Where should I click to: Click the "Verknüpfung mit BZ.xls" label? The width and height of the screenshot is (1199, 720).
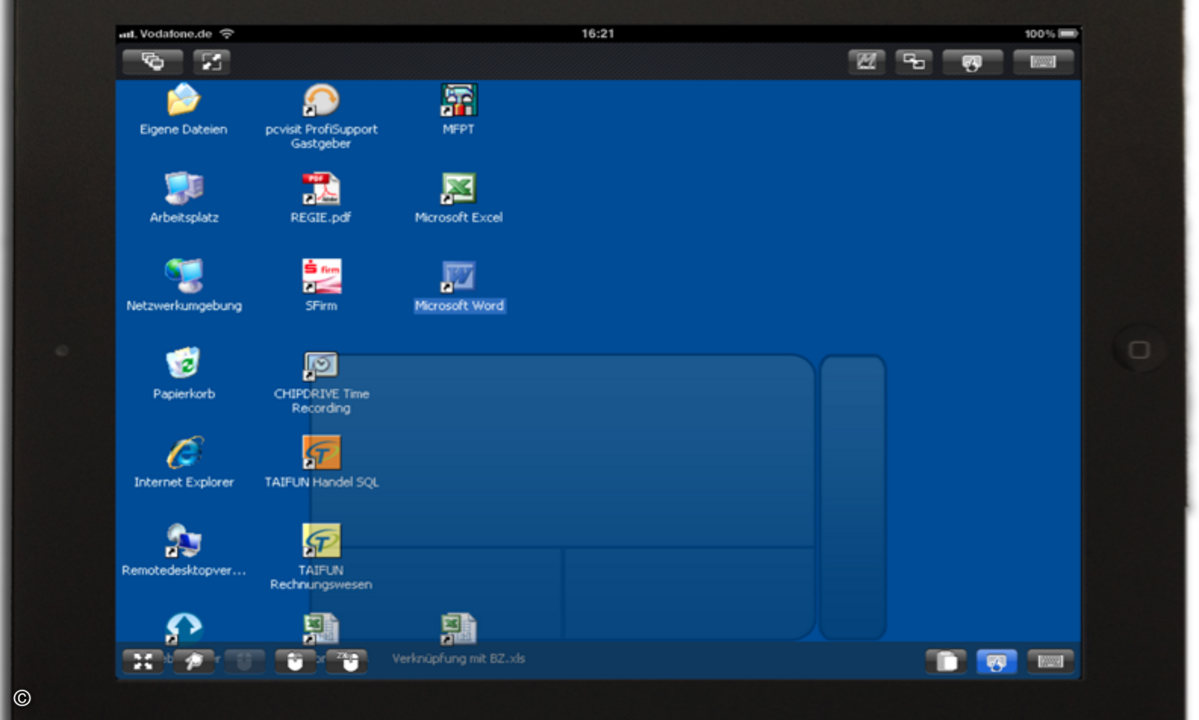coord(459,659)
